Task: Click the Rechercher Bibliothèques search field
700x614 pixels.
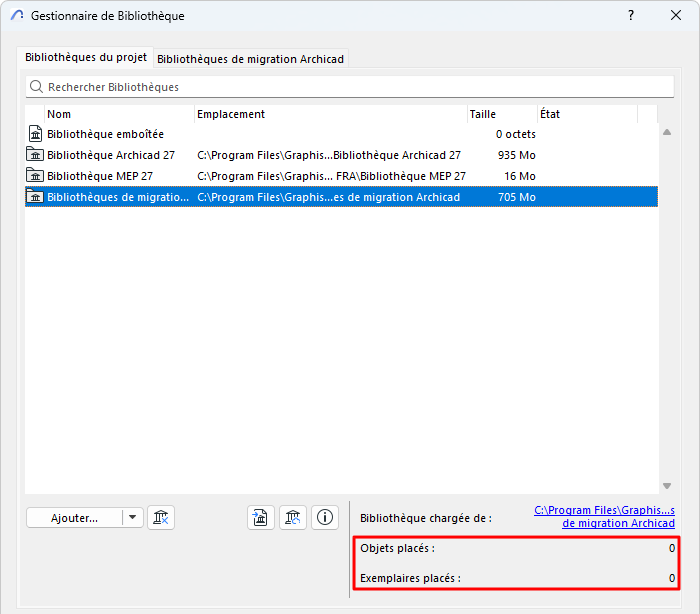Action: coord(350,87)
